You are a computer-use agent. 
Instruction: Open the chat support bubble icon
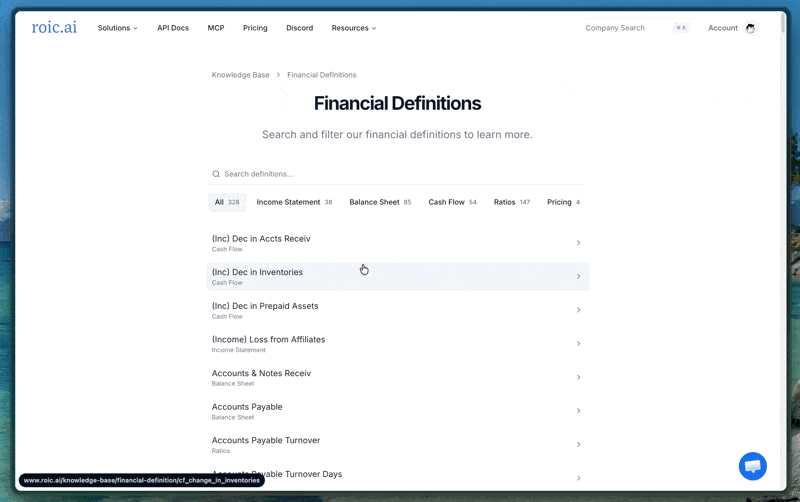[753, 466]
